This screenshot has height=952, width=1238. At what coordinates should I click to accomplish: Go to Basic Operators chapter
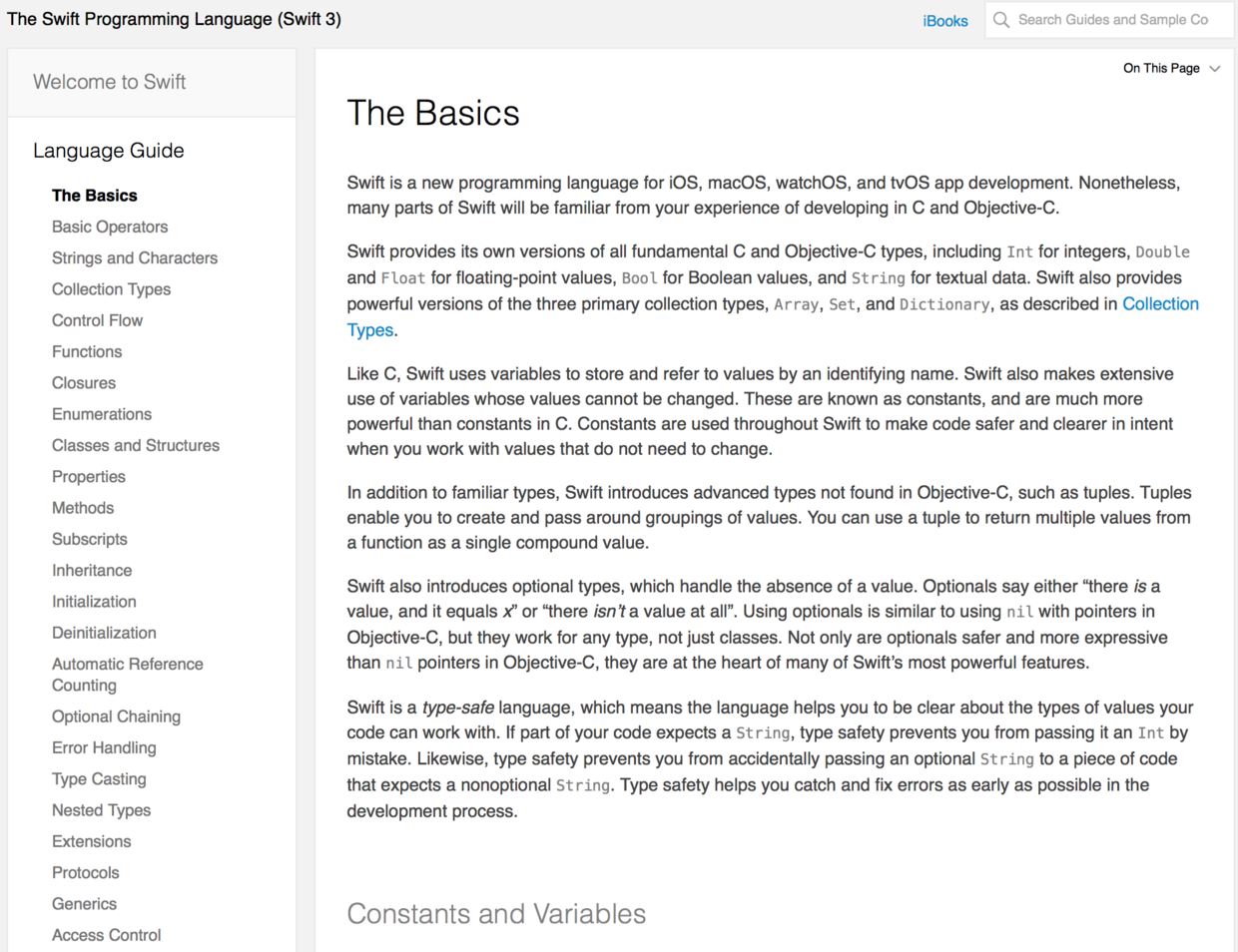110,227
